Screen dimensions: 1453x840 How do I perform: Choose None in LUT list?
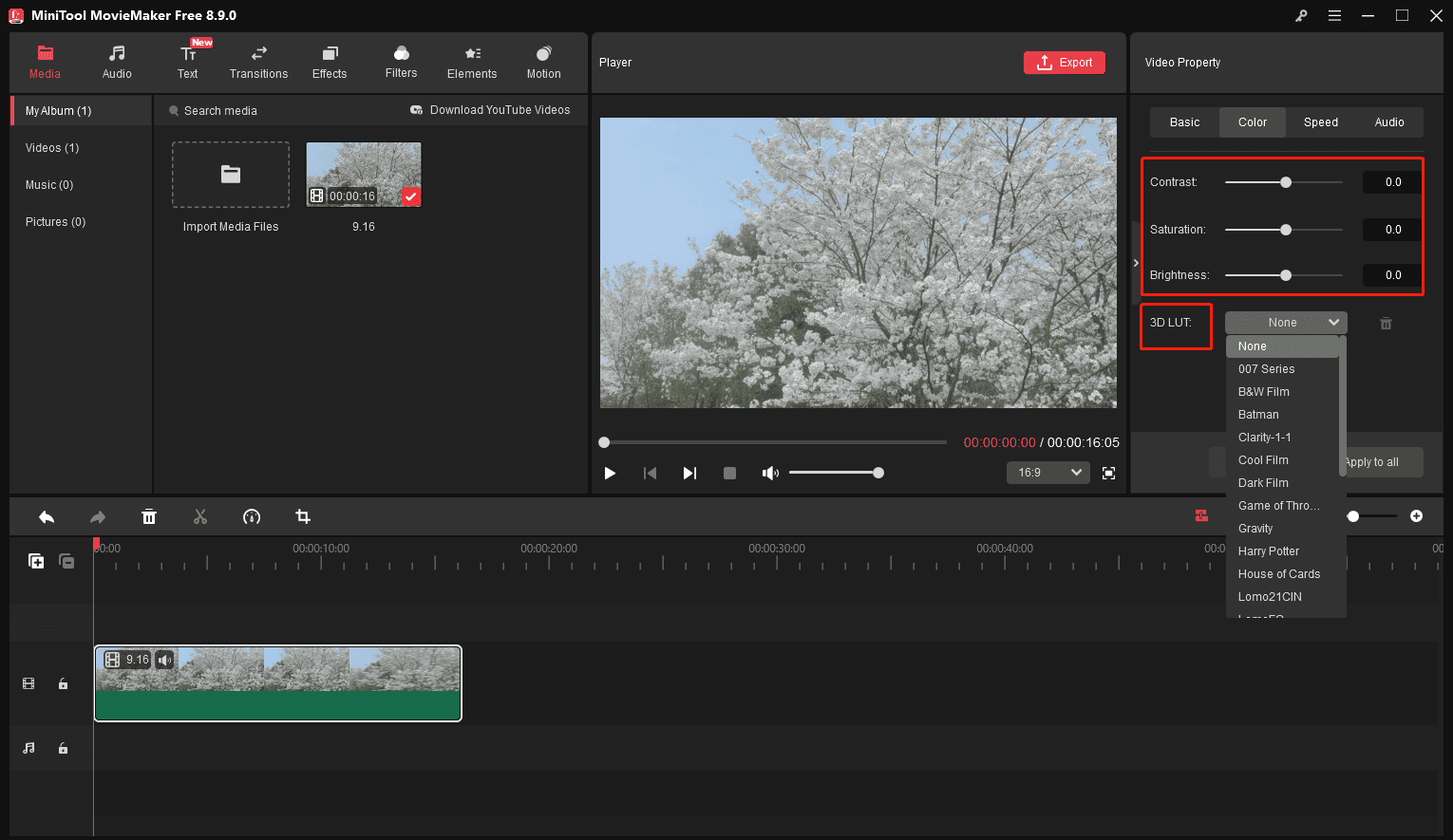1282,346
